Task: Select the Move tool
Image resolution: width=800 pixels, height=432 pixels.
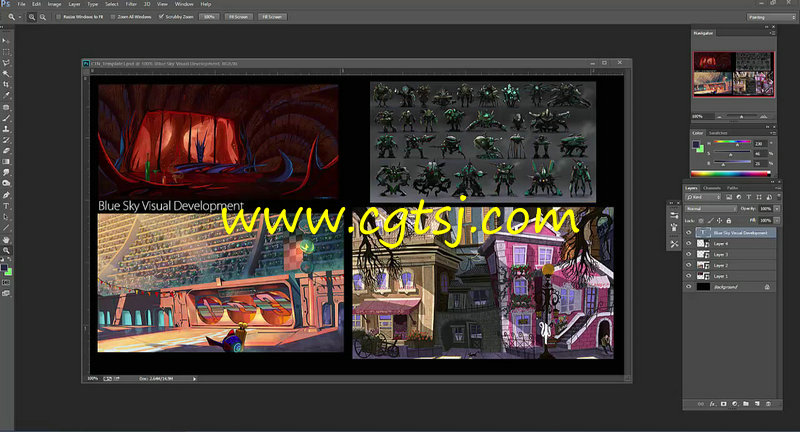Action: pos(6,41)
